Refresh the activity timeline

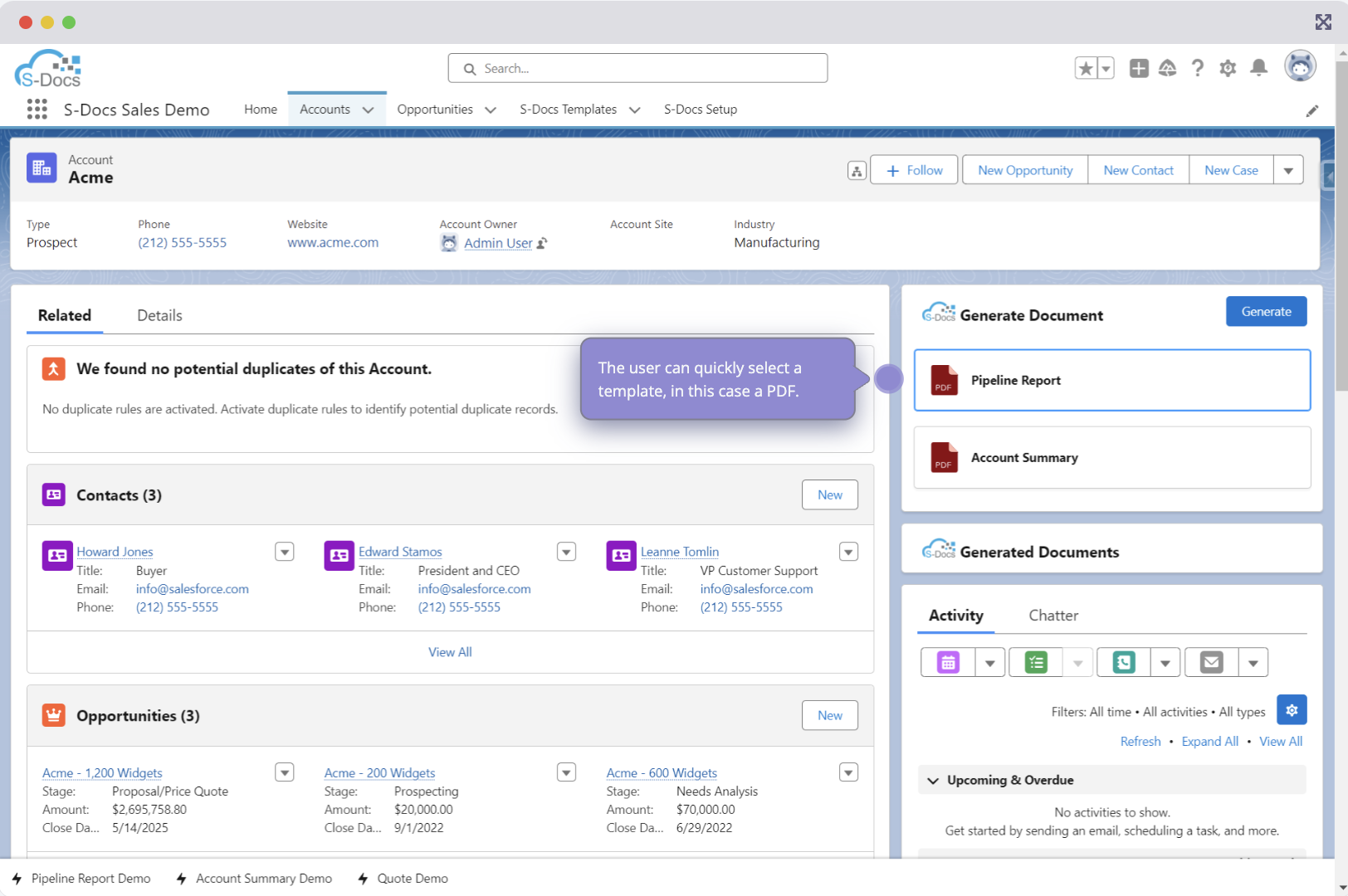point(1140,742)
